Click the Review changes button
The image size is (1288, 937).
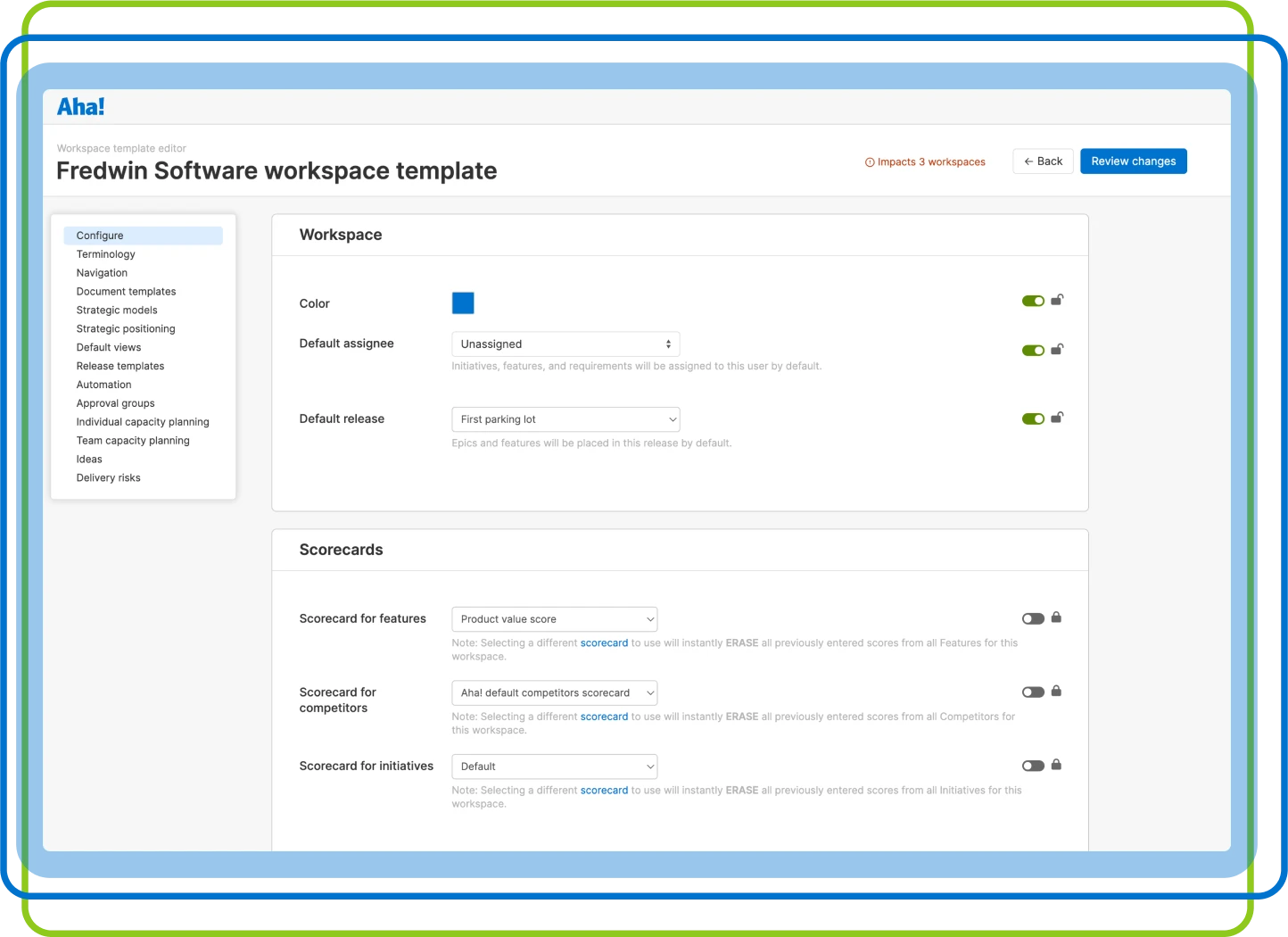(x=1134, y=162)
